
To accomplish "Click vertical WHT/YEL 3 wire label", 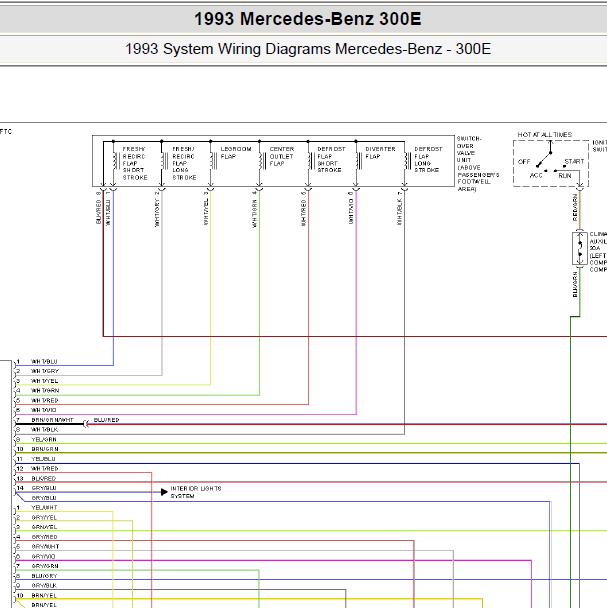I will click(206, 208).
